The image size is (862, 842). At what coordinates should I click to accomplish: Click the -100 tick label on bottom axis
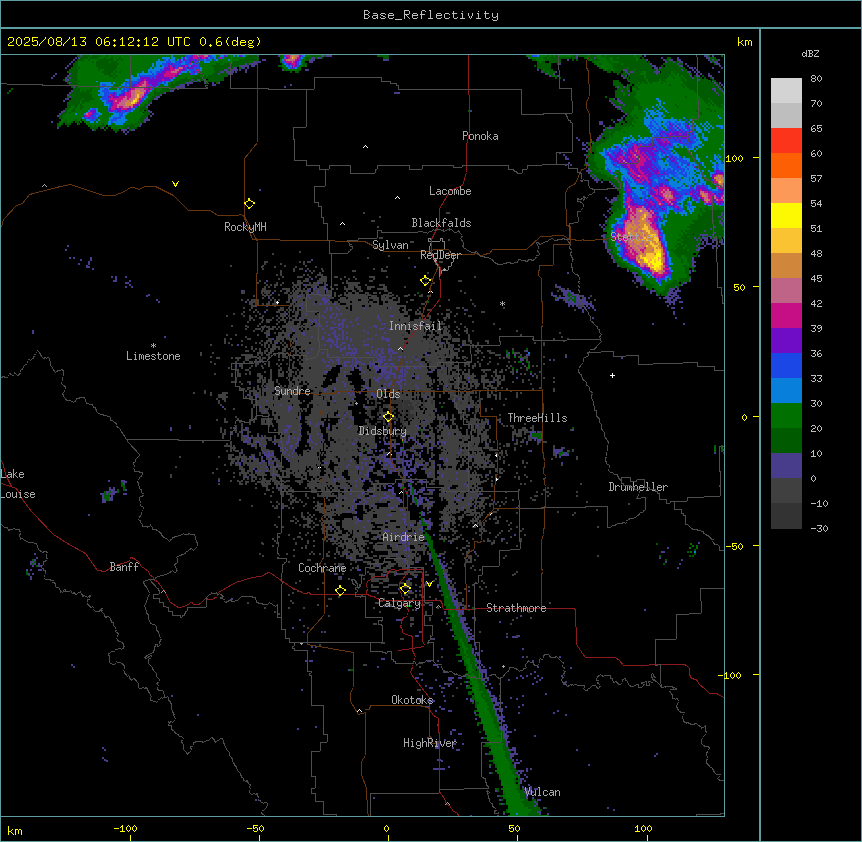[x=125, y=828]
